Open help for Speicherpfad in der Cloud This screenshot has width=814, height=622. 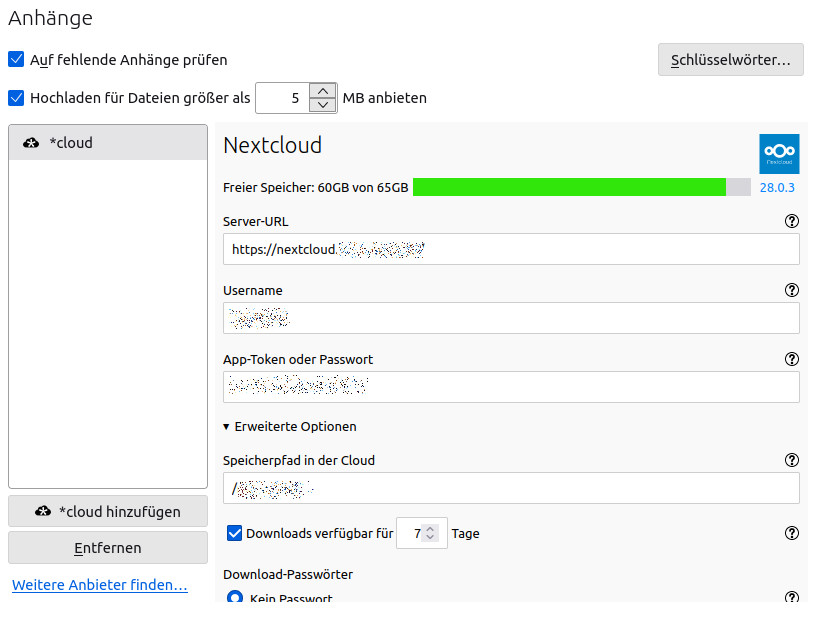coord(792,460)
